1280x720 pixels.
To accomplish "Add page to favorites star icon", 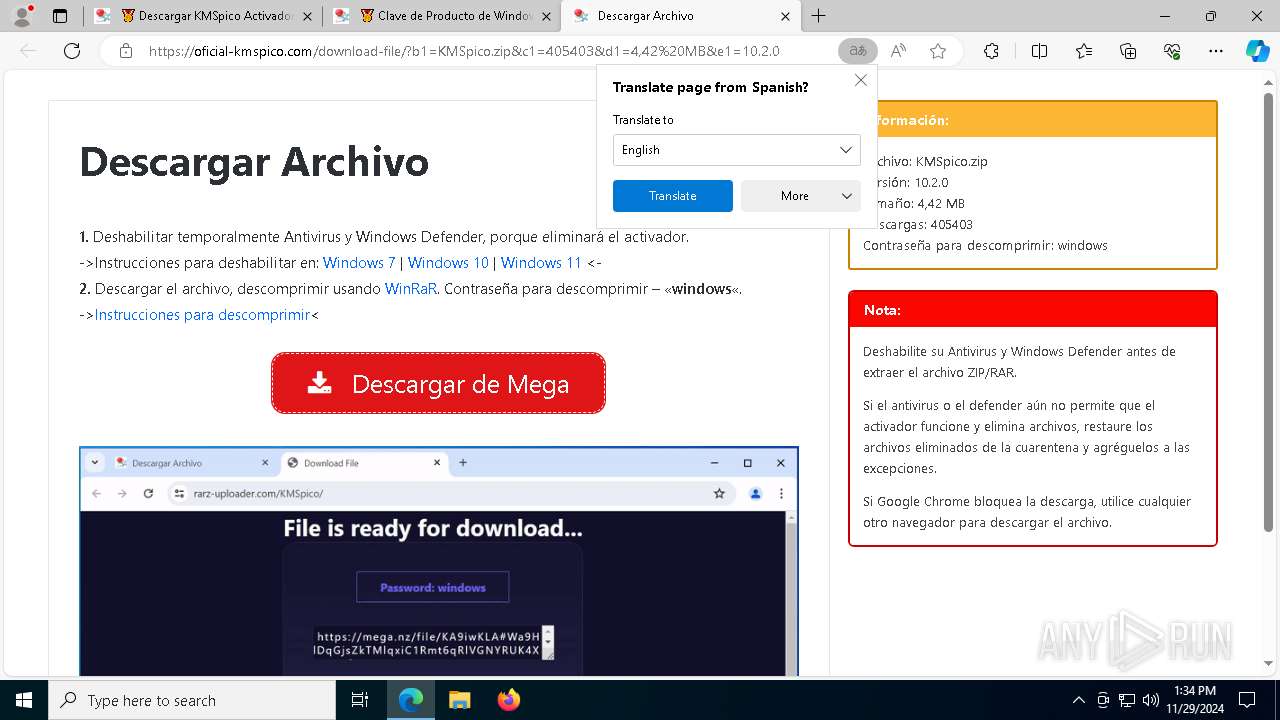I will coord(938,51).
